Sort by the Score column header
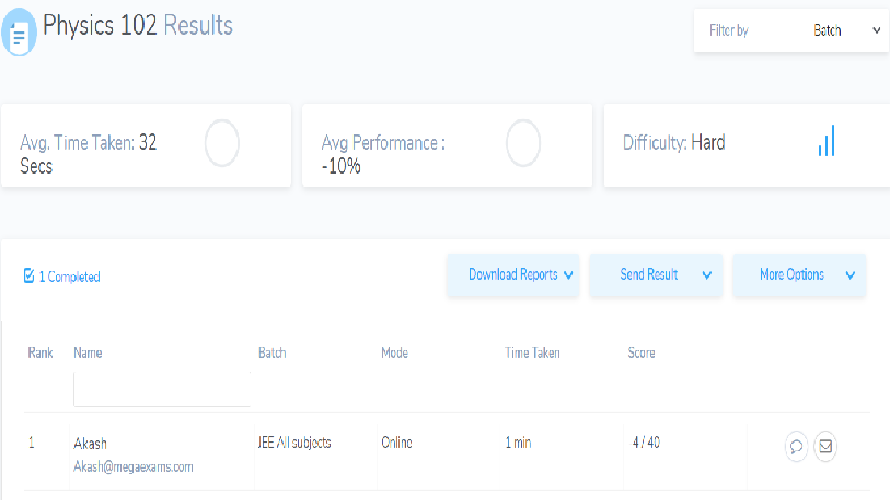 pos(641,353)
